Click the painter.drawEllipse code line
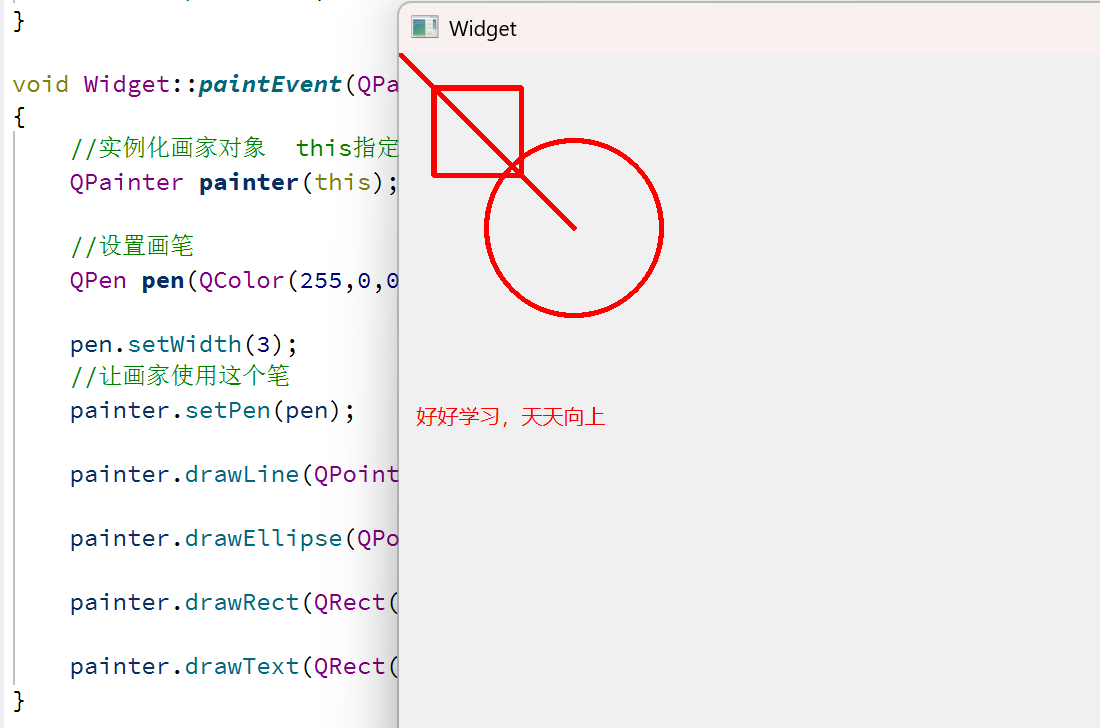The height and width of the screenshot is (728, 1100). (x=234, y=539)
